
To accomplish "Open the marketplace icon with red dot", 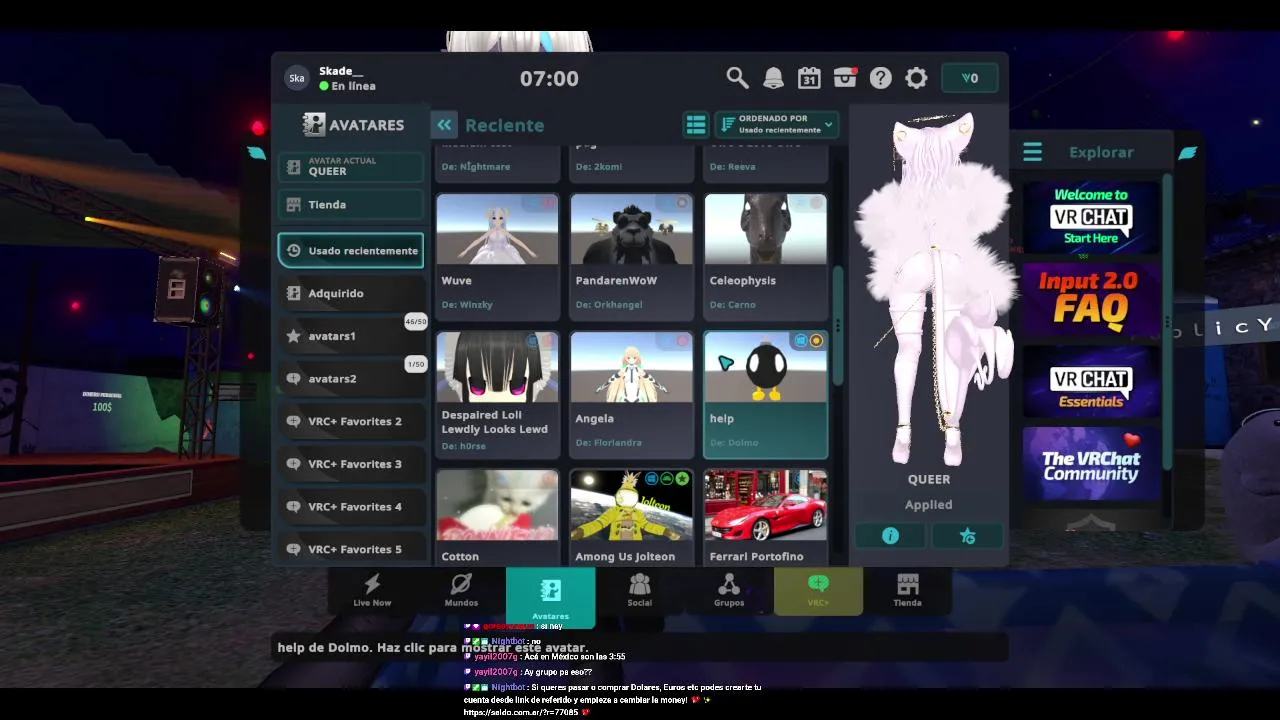I will pyautogui.click(x=845, y=78).
